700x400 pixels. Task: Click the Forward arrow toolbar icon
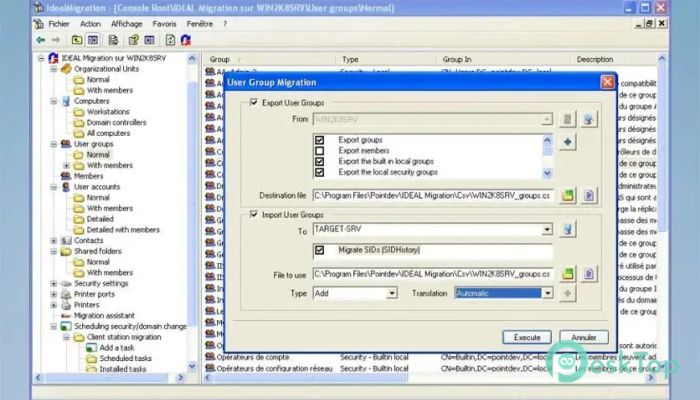pyautogui.click(x=55, y=40)
